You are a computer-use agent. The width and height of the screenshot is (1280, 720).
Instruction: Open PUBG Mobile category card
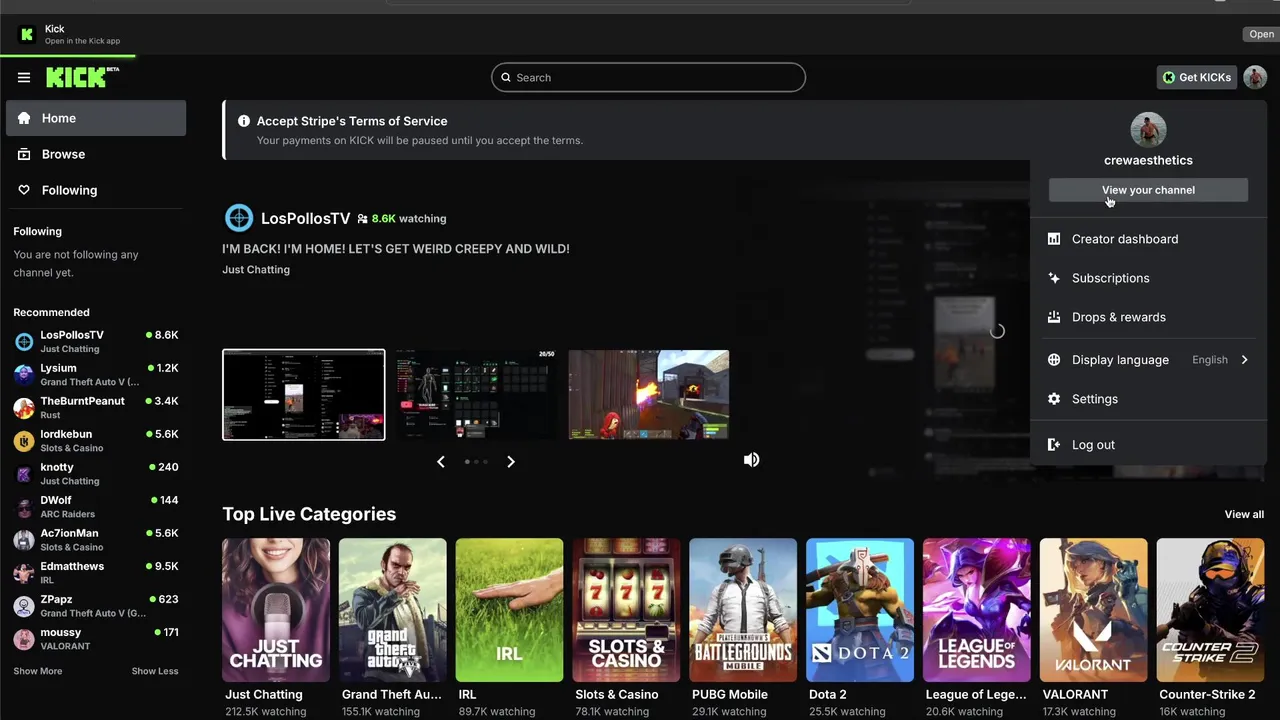743,610
